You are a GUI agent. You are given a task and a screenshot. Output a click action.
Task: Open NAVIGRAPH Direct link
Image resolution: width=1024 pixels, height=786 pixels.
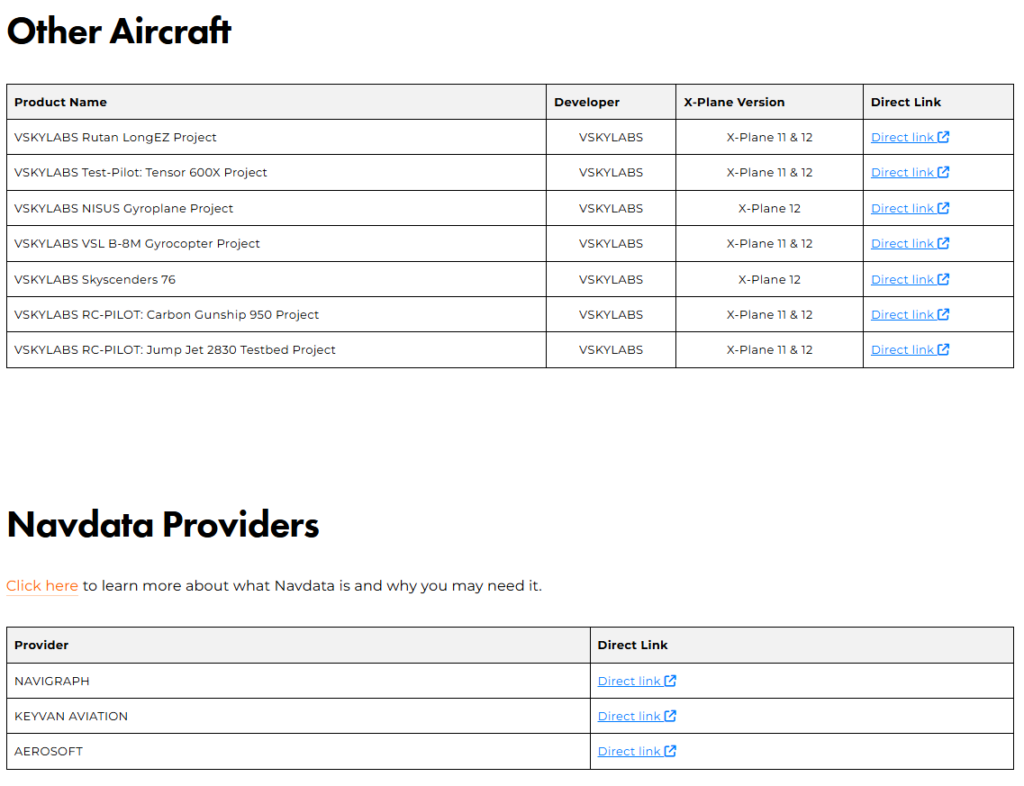[637, 681]
